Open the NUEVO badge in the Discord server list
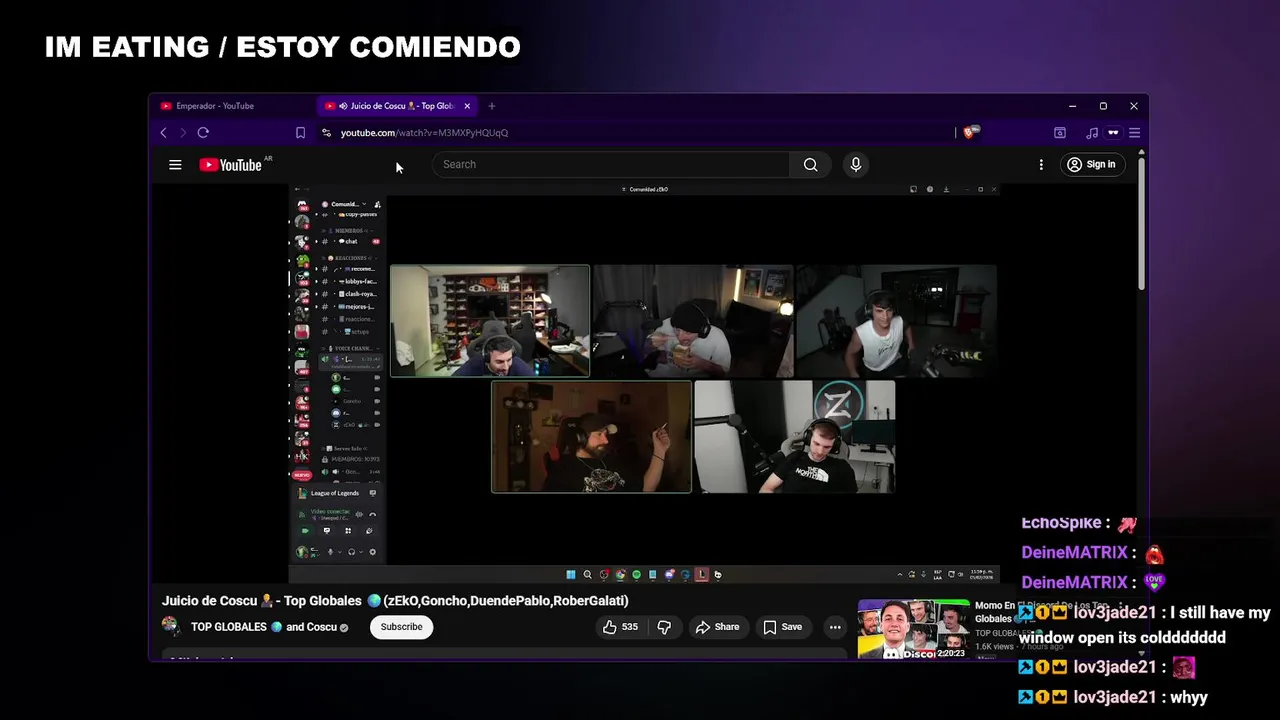The width and height of the screenshot is (1280, 720). pyautogui.click(x=301, y=475)
